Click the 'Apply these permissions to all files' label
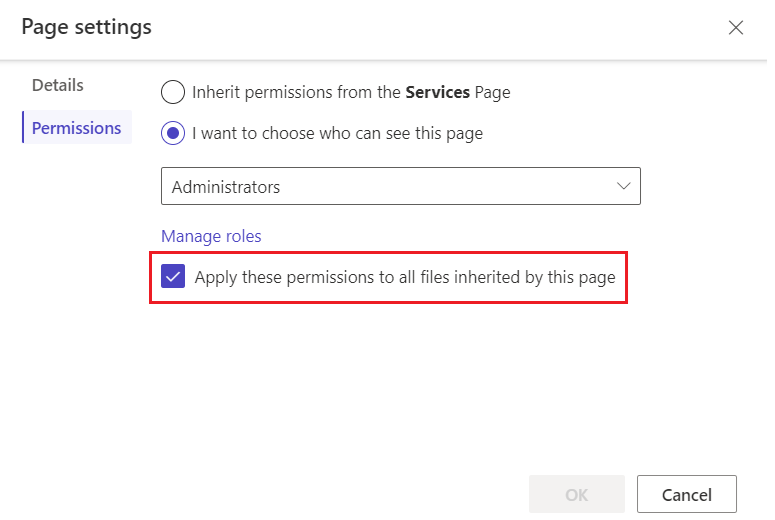 (404, 277)
